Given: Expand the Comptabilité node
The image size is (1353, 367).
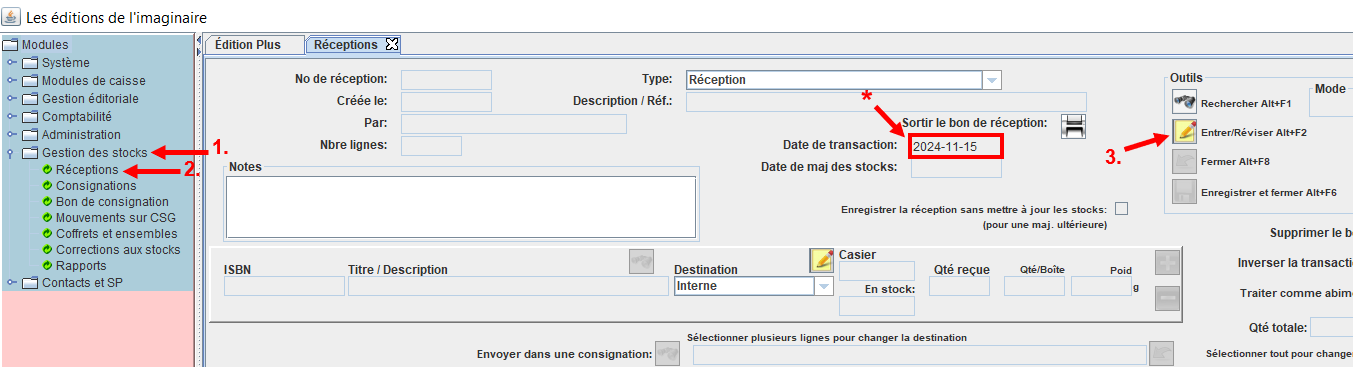Looking at the screenshot, I should click(x=11, y=117).
